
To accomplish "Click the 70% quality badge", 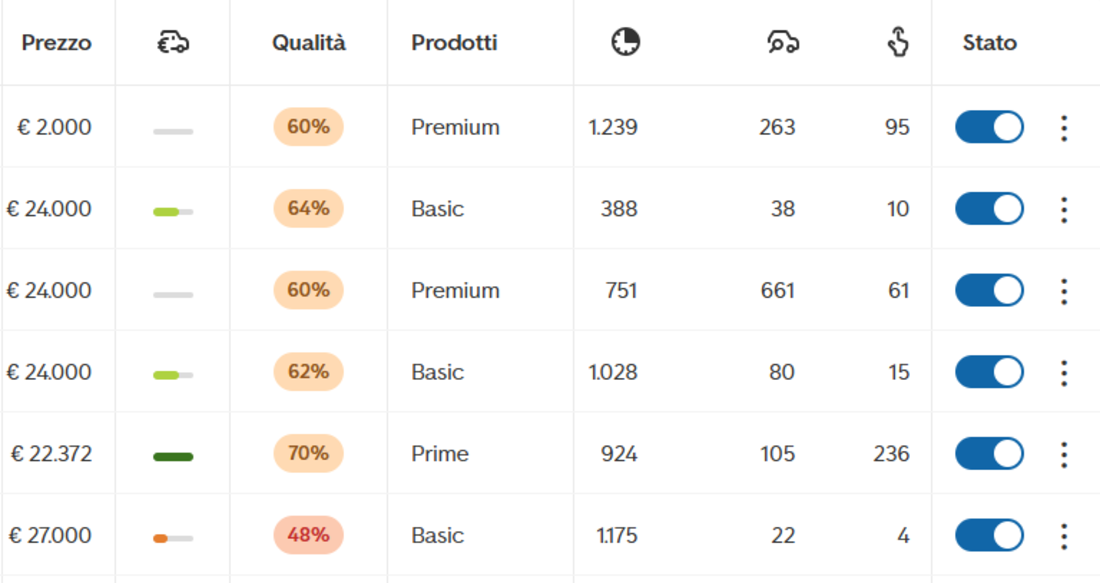I will pos(308,453).
